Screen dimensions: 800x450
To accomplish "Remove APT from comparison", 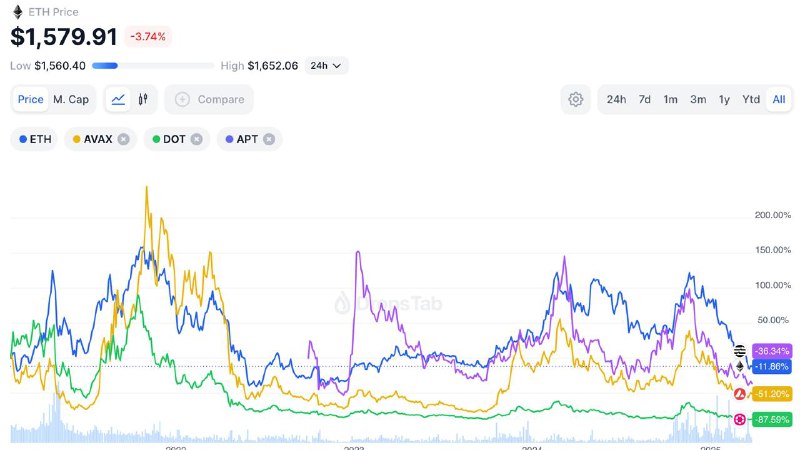I will point(269,139).
